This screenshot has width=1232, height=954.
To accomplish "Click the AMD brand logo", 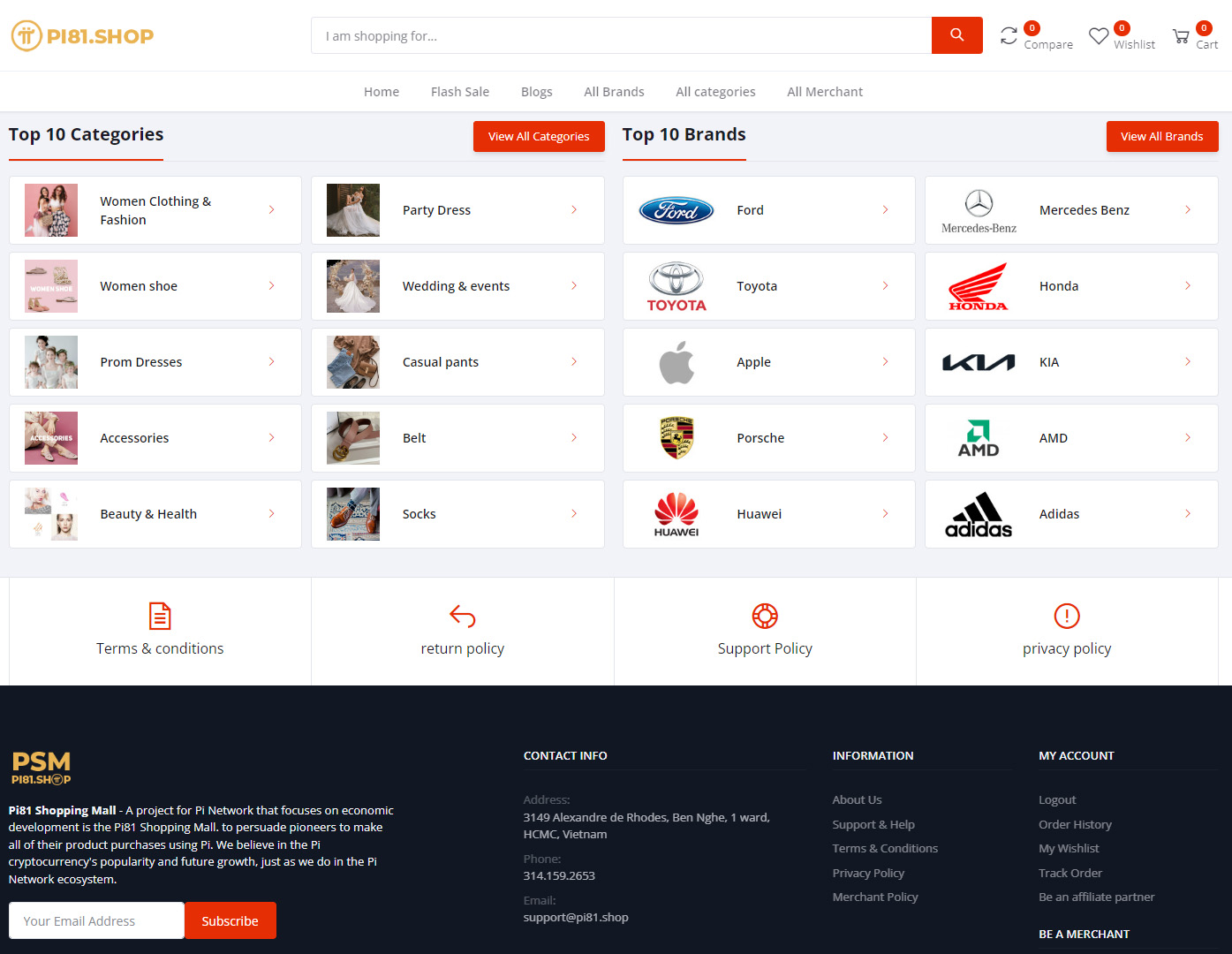I will pos(979,438).
